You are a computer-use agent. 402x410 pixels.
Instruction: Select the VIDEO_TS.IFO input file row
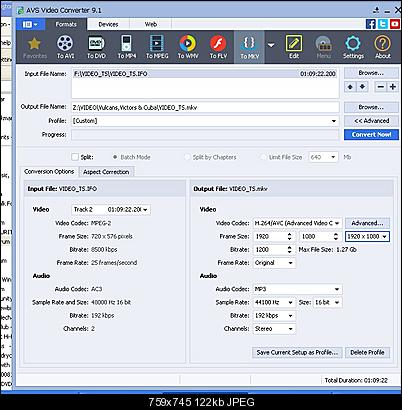click(x=205, y=74)
